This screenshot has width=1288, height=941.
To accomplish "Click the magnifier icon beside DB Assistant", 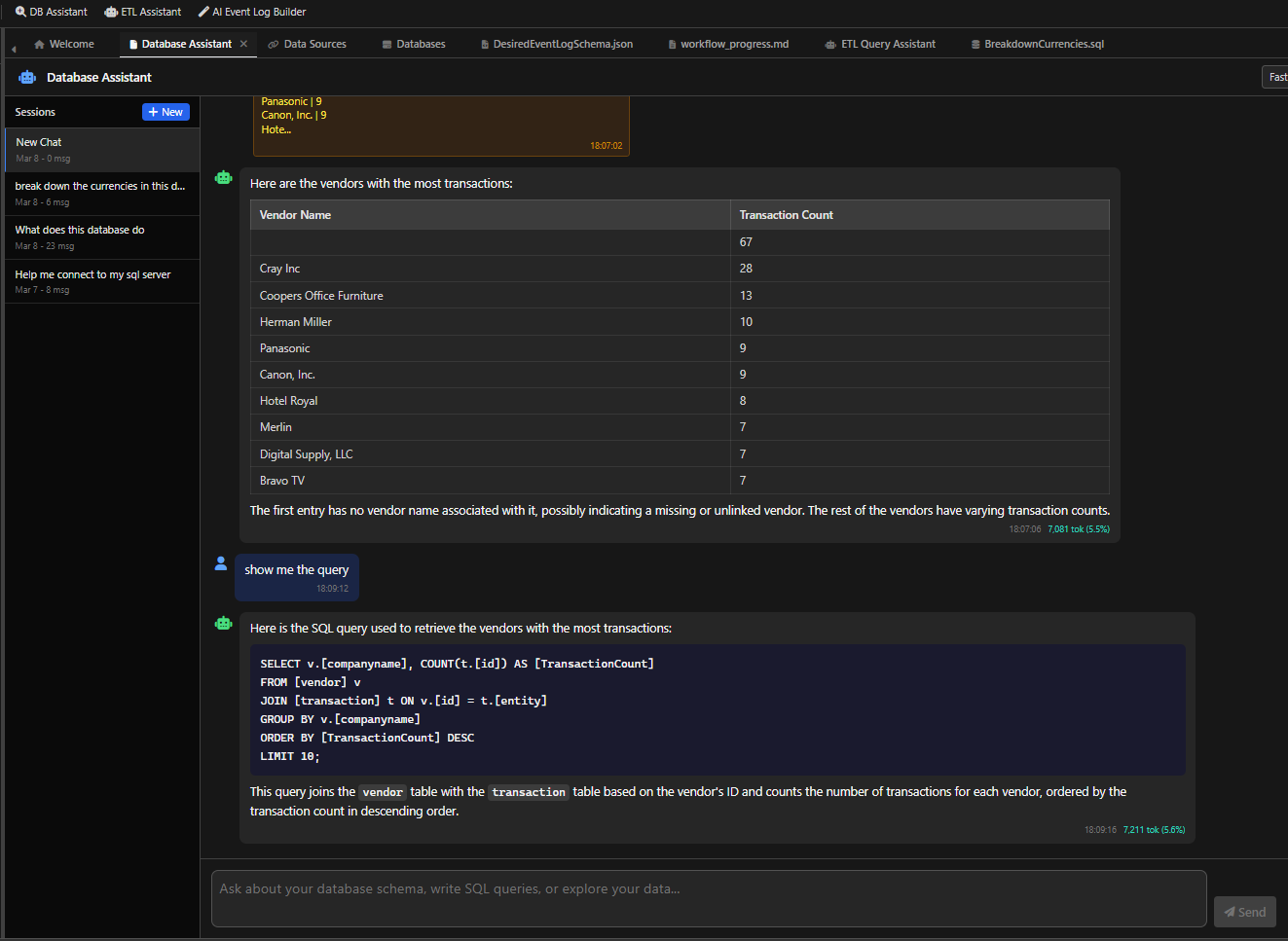I will click(20, 12).
